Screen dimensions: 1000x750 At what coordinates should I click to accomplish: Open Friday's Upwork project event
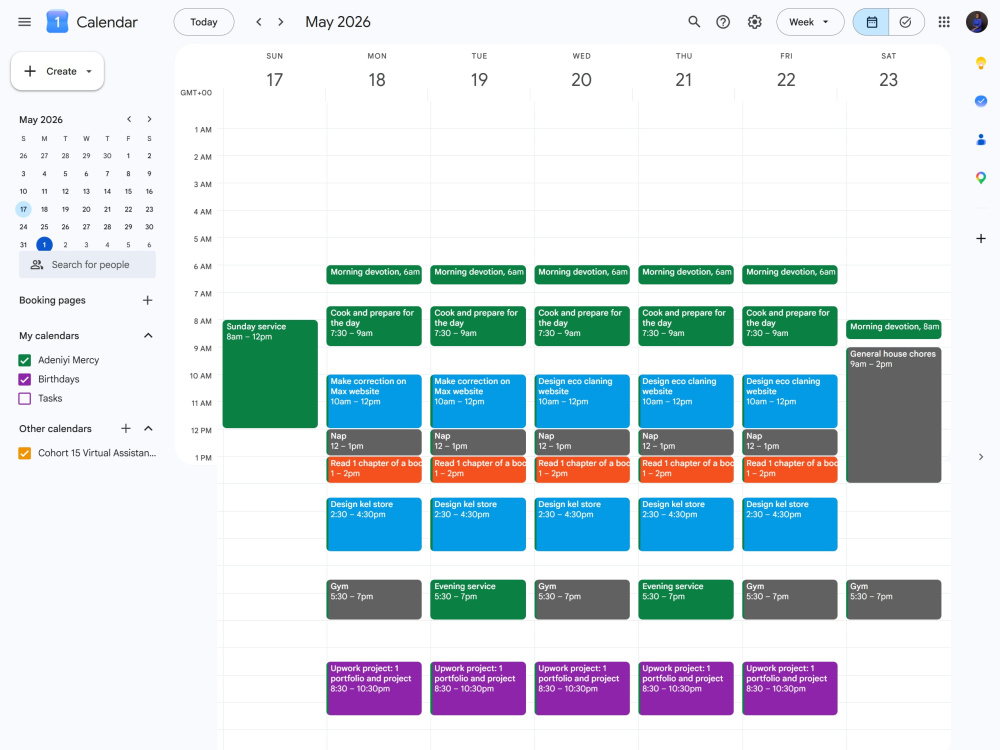tap(790, 688)
